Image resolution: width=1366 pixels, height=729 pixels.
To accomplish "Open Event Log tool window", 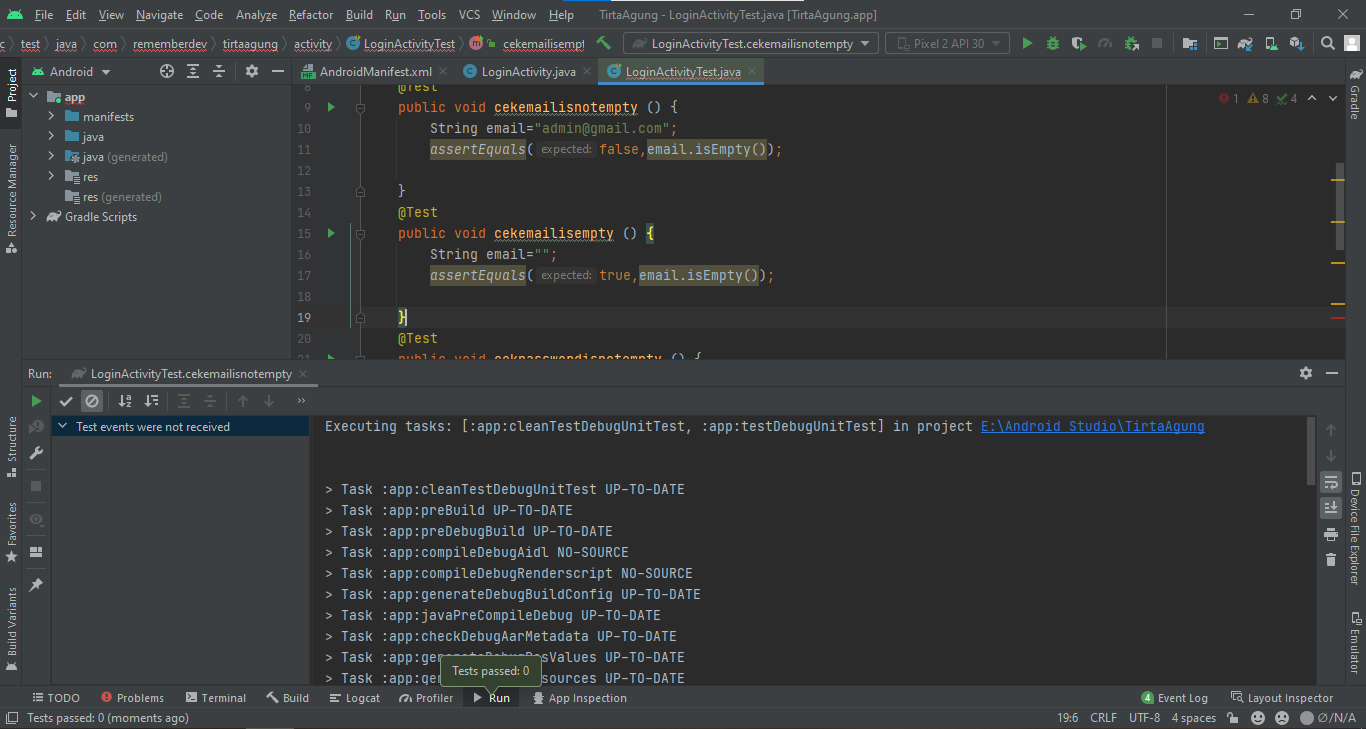I will 1175,698.
